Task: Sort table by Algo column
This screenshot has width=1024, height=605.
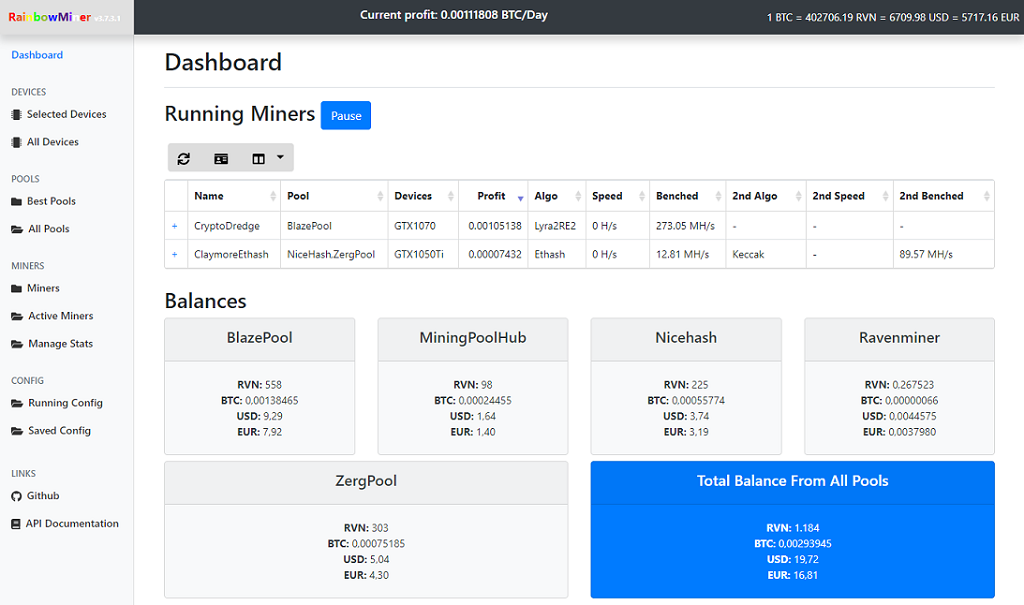Action: (x=557, y=196)
